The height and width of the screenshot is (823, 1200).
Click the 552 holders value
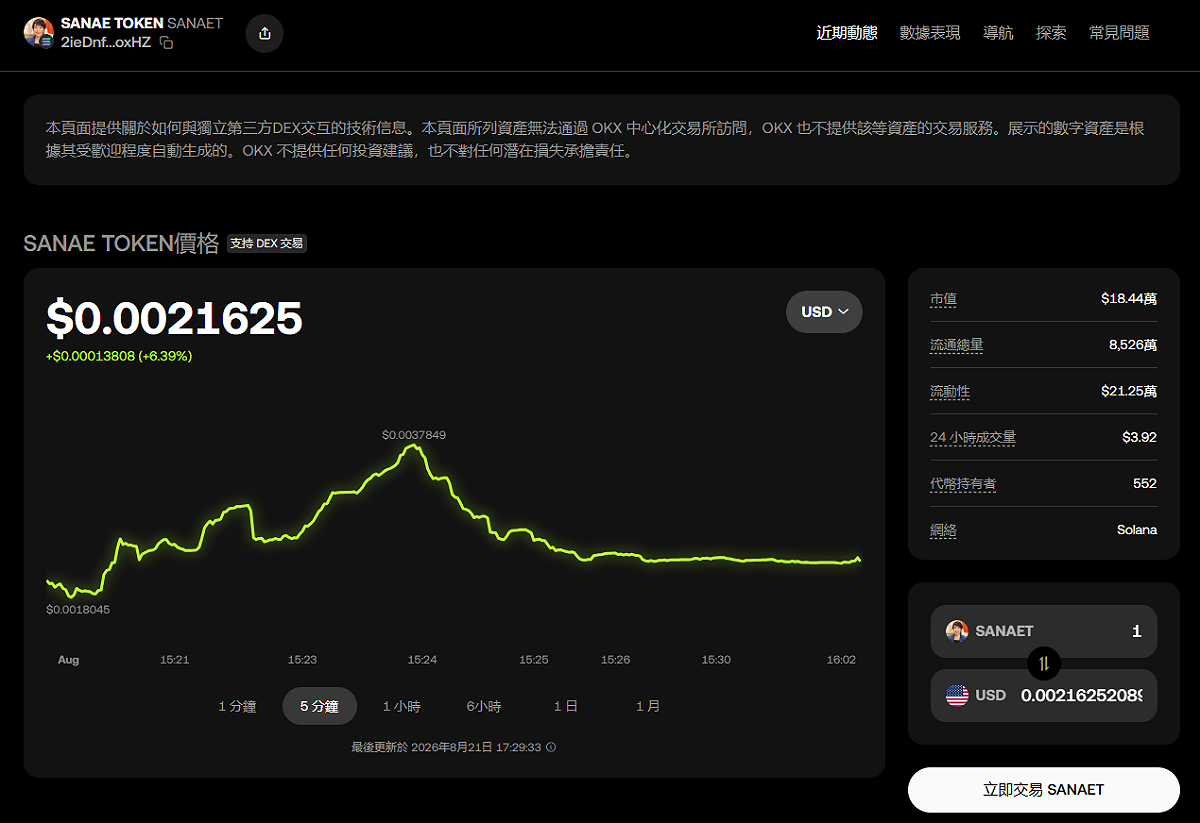point(1145,484)
